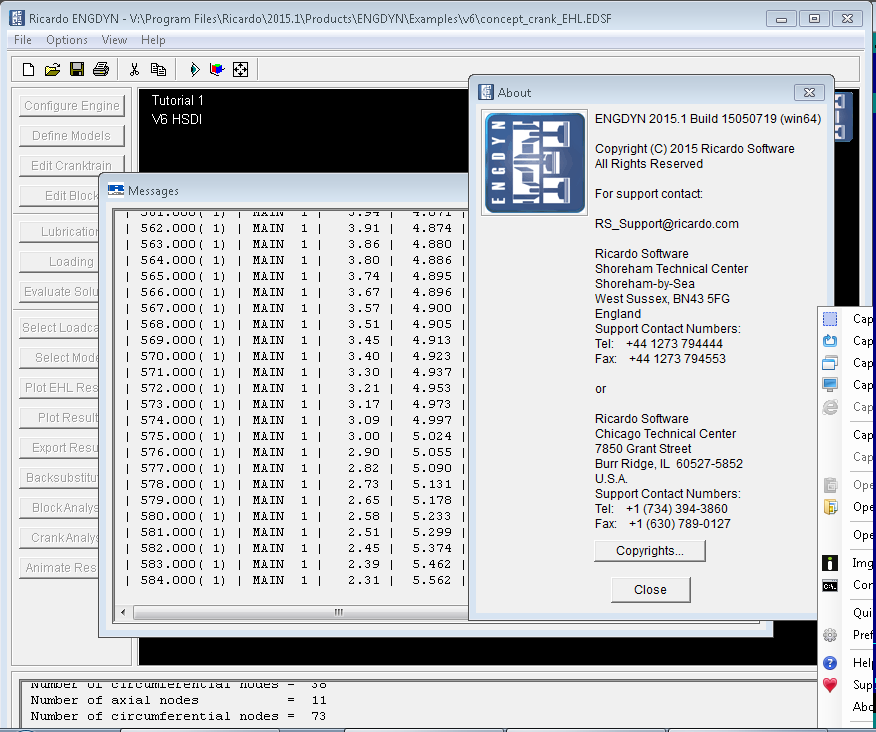Viewport: 876px width, 732px height.
Task: Open Help via the blue question mark icon
Action: click(830, 663)
